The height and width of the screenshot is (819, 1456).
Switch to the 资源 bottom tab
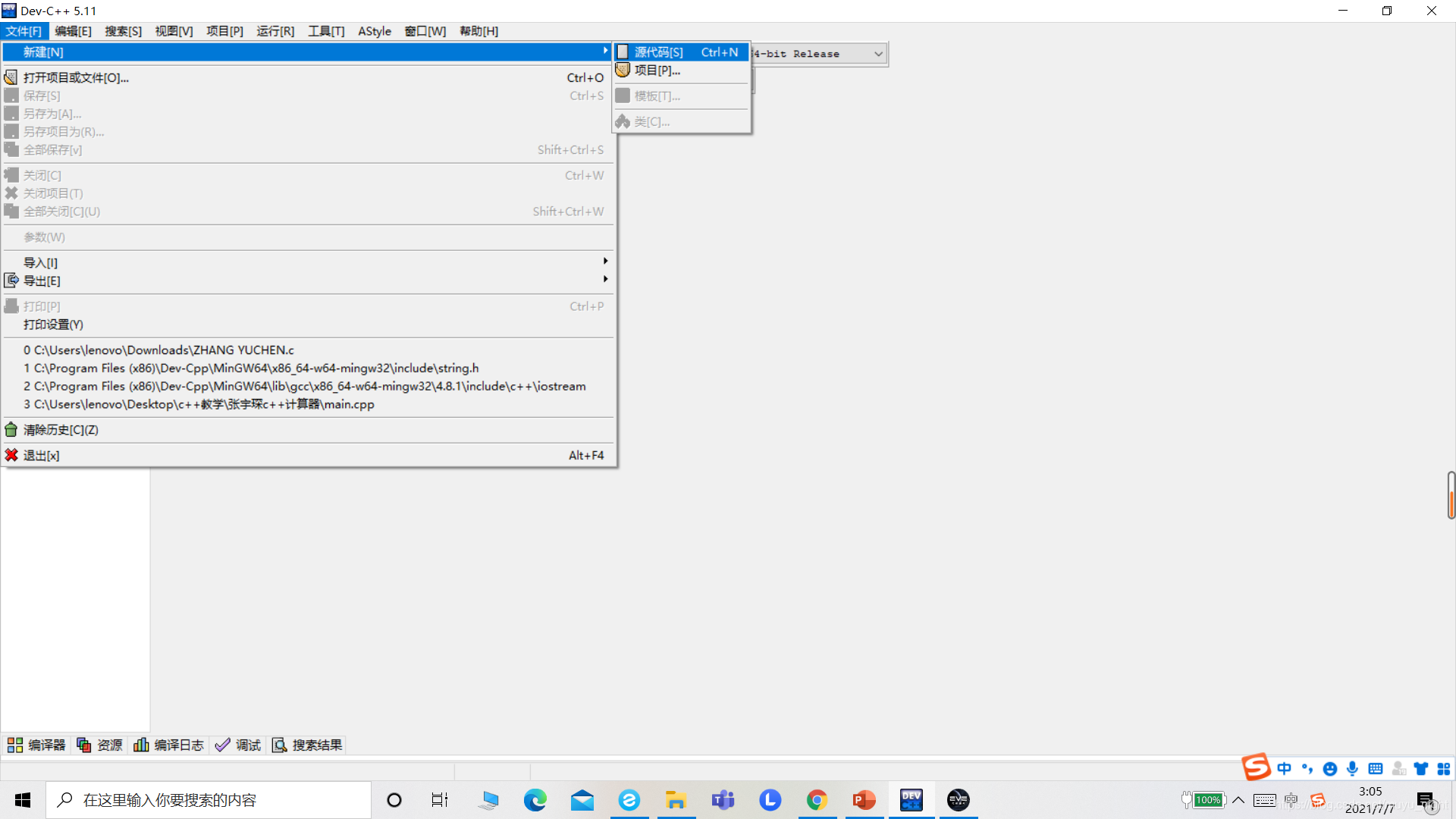tap(99, 745)
